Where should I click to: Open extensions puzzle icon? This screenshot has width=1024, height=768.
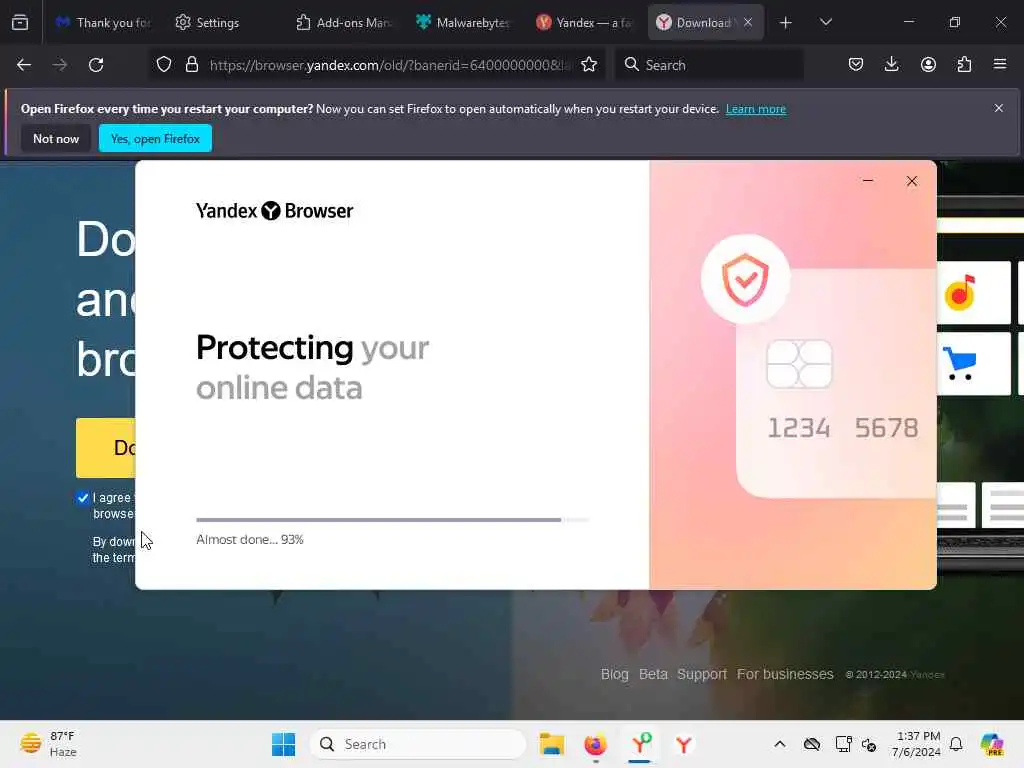coord(964,65)
